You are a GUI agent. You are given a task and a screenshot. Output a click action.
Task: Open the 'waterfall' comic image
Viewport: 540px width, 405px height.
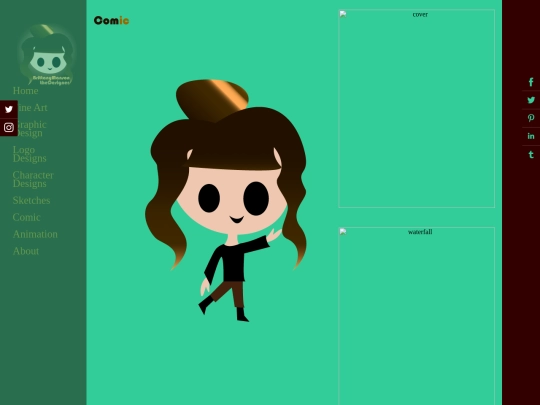tap(417, 316)
